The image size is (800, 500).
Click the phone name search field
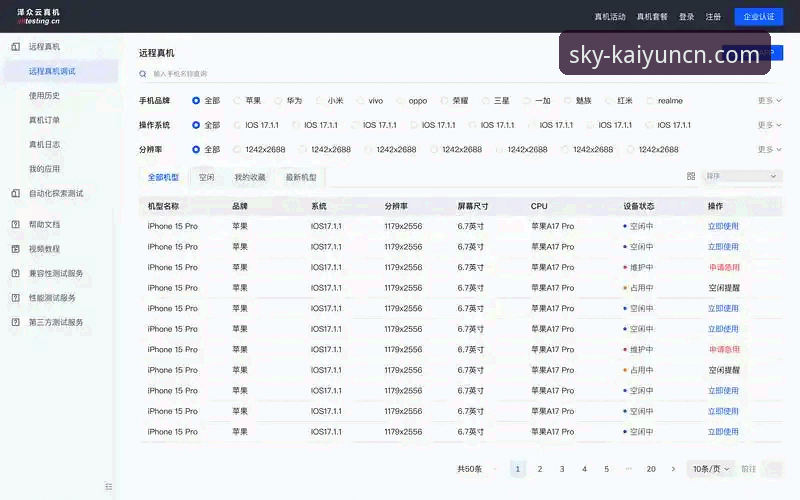click(459, 74)
